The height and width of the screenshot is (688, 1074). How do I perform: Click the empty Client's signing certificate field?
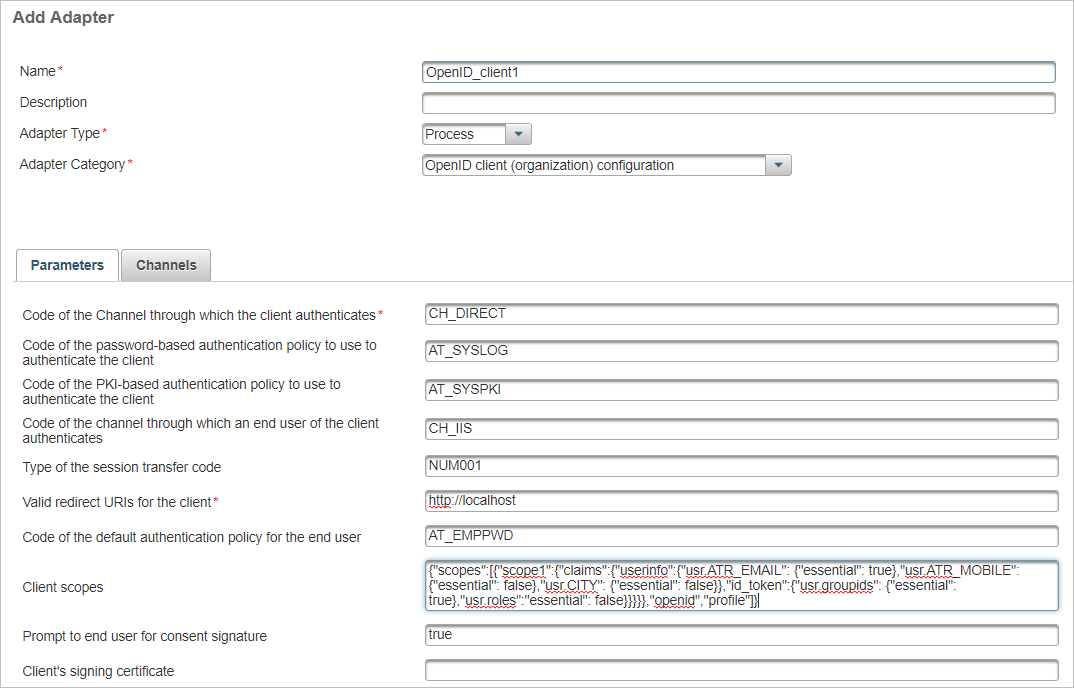(741, 671)
